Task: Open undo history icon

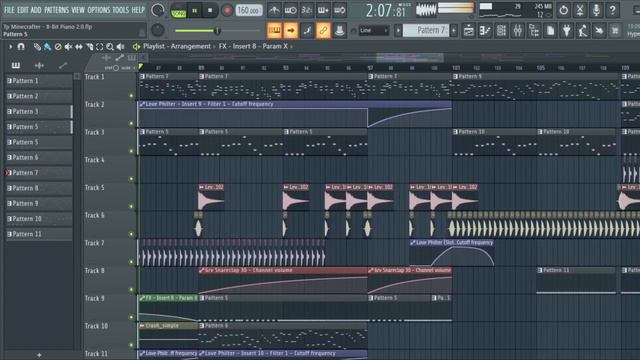Action: (564, 10)
